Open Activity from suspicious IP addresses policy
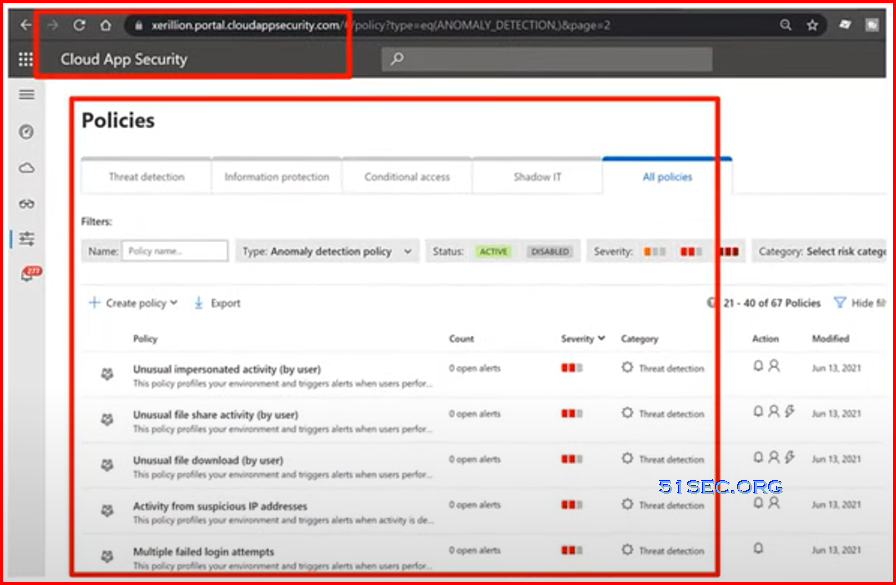This screenshot has width=896, height=585. (x=220, y=506)
